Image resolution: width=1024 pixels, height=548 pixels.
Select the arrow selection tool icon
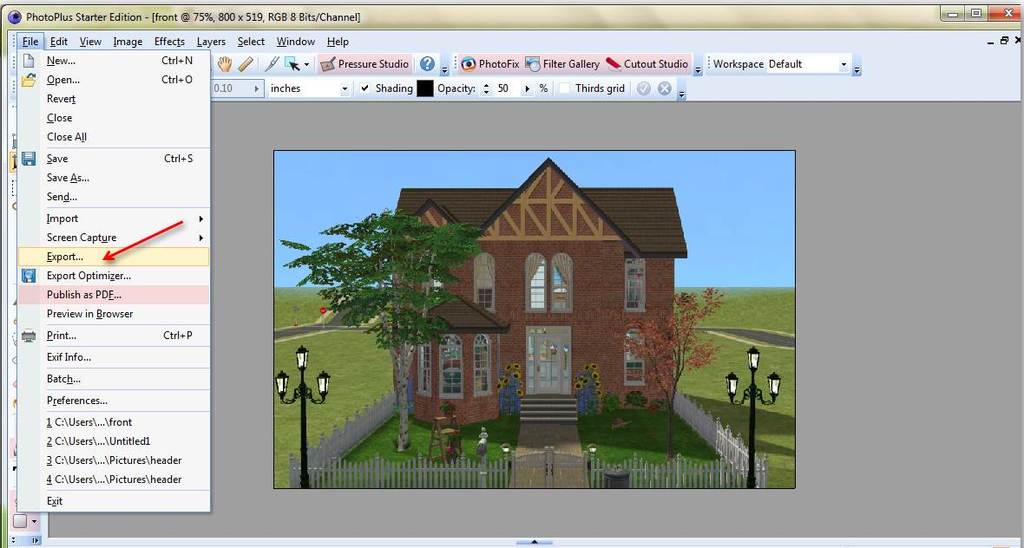[x=292, y=64]
